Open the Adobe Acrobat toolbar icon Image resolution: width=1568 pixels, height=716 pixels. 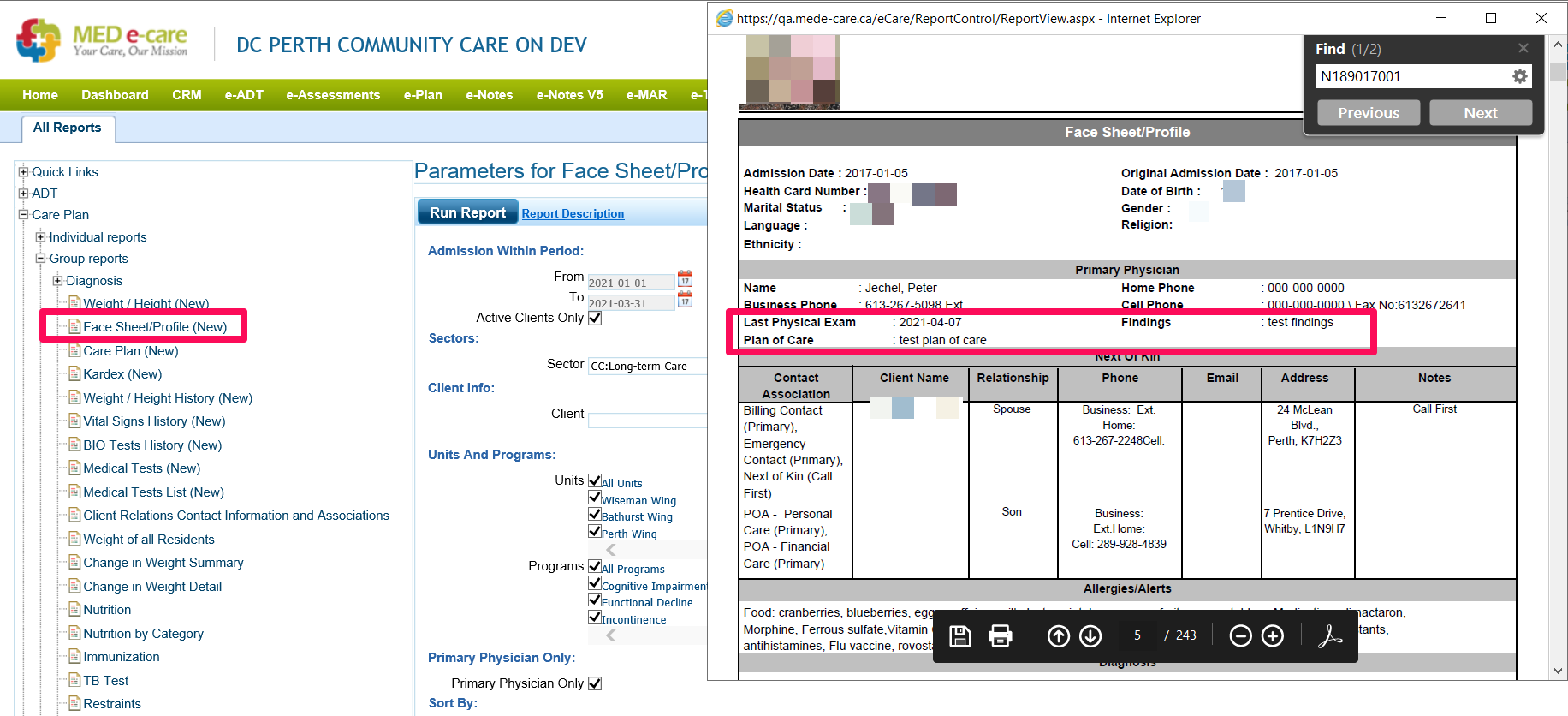click(x=1329, y=635)
